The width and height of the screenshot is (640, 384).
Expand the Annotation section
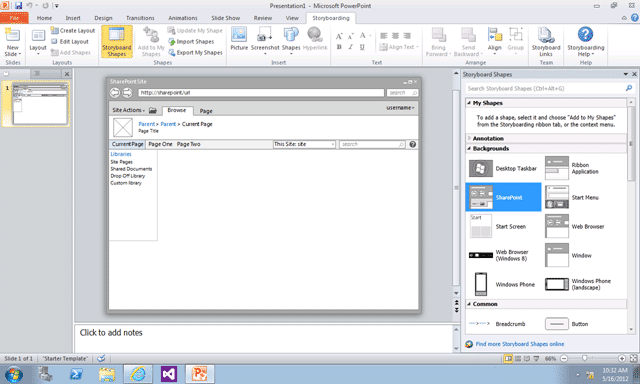[x=469, y=138]
